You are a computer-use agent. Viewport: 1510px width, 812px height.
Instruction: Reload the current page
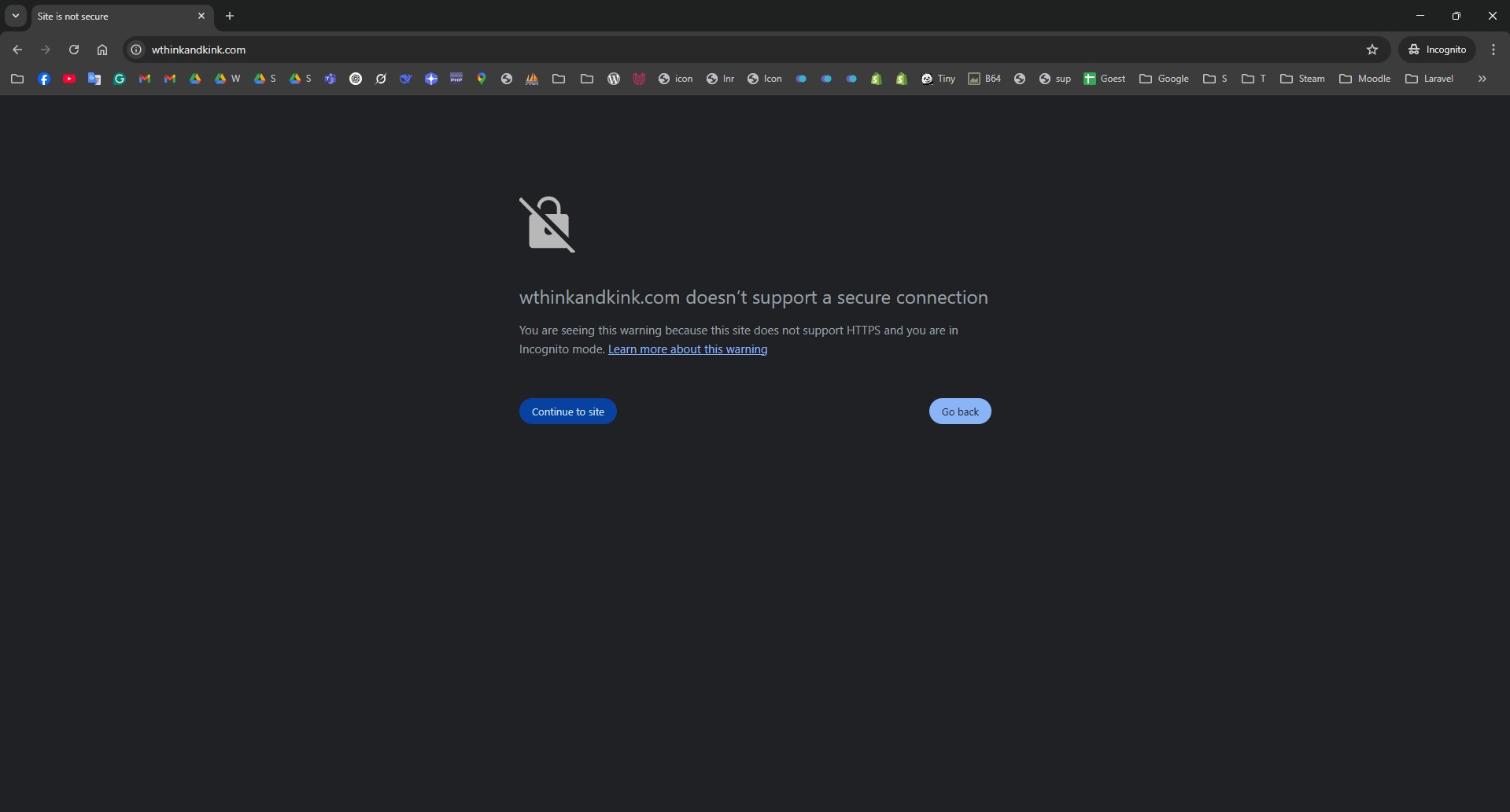point(74,50)
